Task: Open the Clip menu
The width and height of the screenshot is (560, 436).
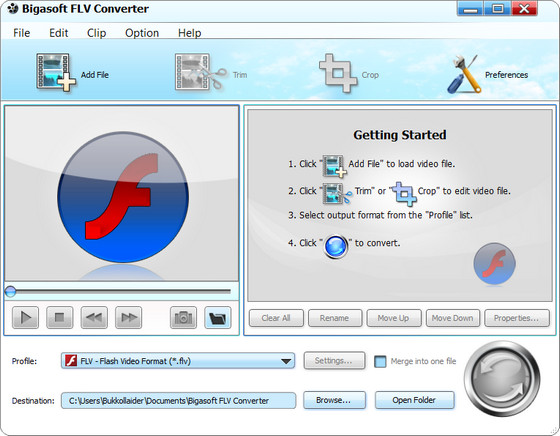Action: (x=96, y=33)
